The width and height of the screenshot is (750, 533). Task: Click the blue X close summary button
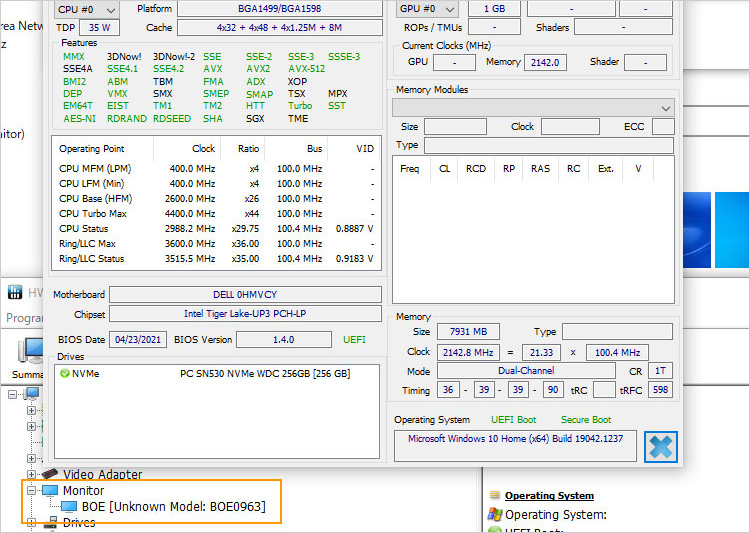tap(660, 446)
